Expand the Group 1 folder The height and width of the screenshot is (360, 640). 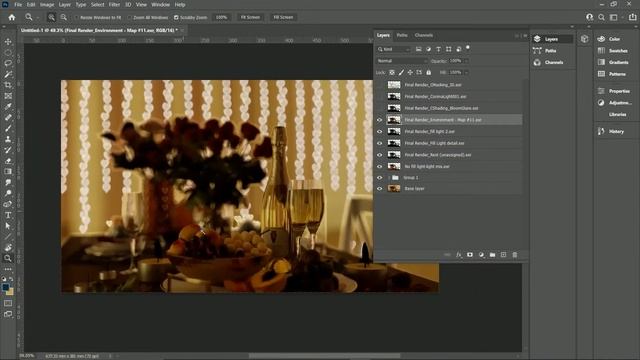click(389, 178)
